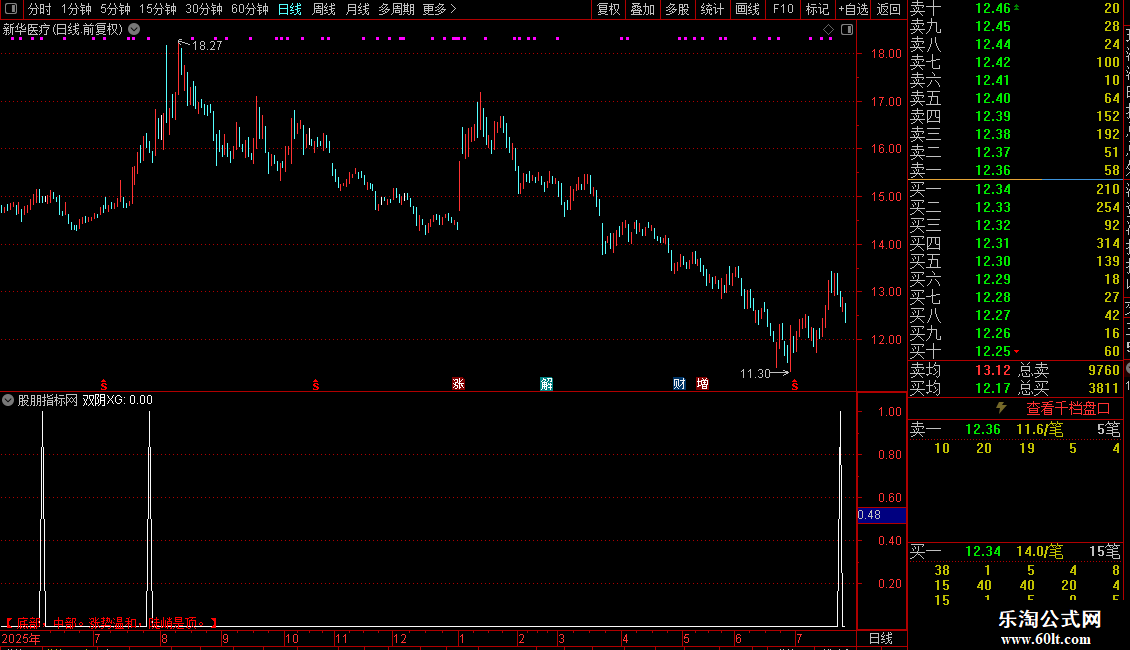Expand the 更多 more periods menu
Viewport: 1130px width, 650px height.
440,9
